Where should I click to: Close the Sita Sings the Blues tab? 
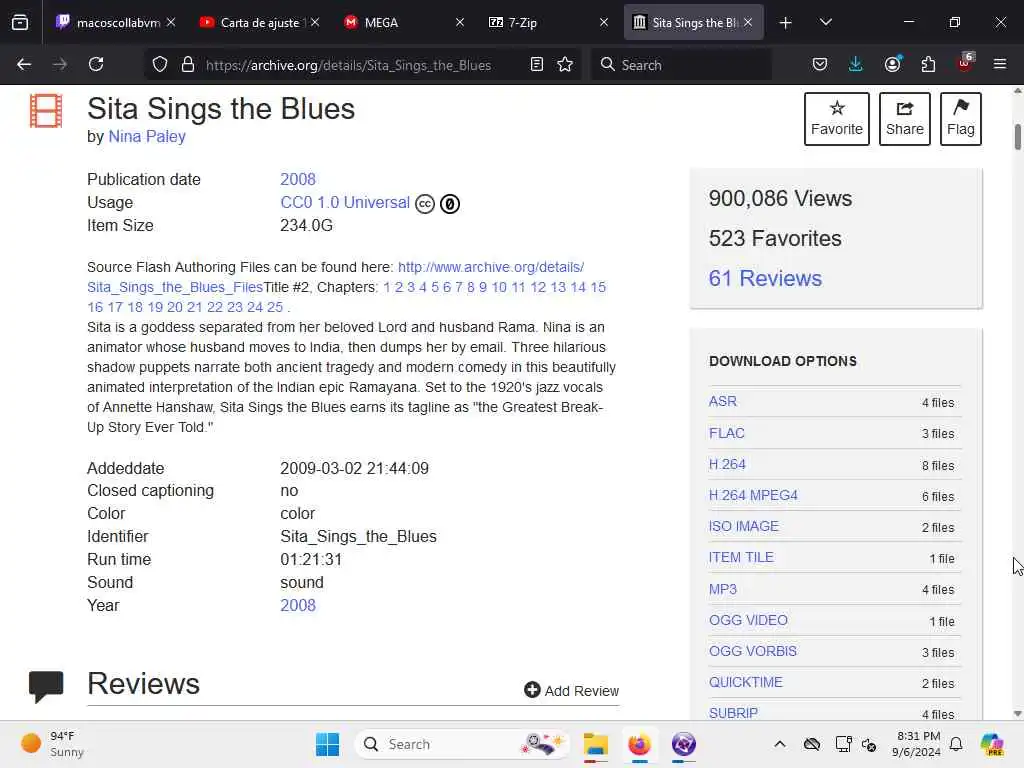coord(748,22)
